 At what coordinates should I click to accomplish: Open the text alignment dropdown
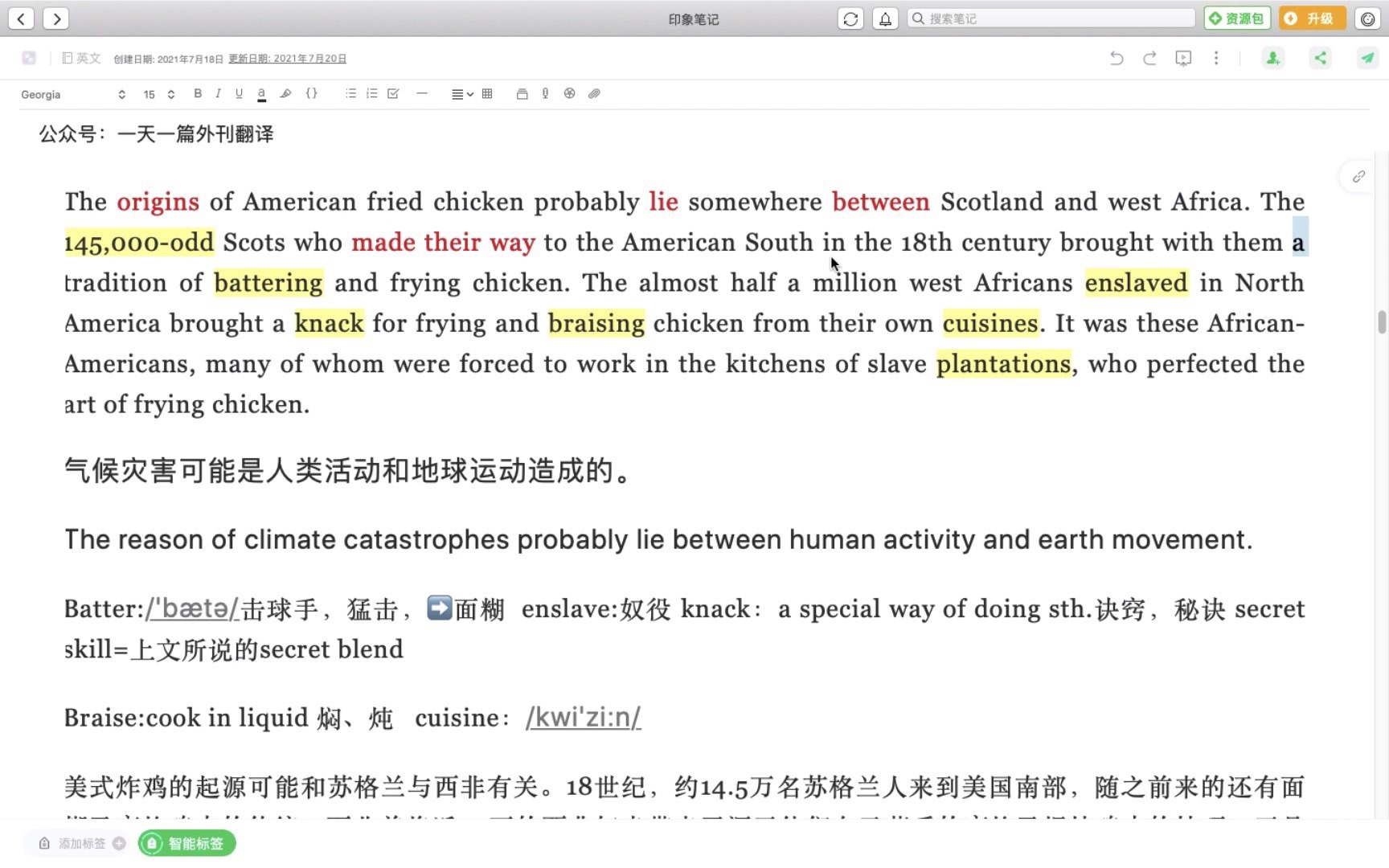coord(461,94)
